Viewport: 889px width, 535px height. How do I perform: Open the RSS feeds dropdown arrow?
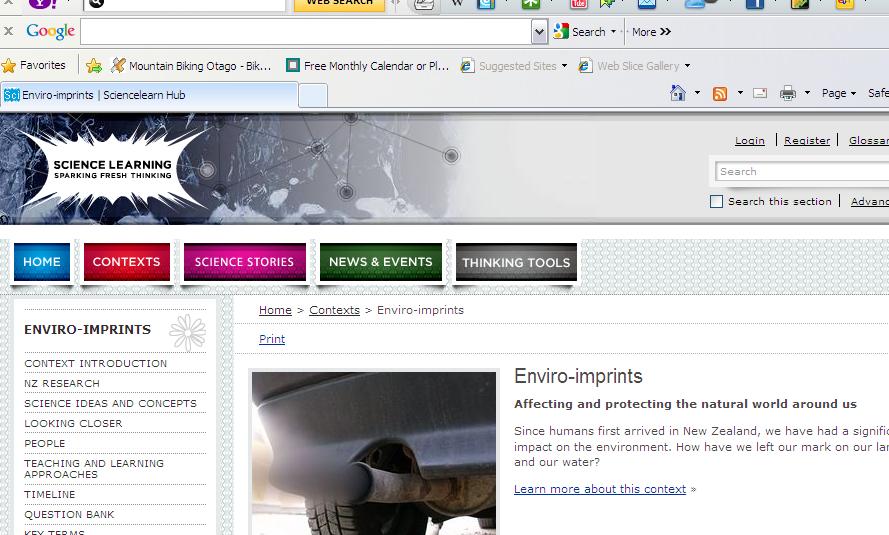point(740,92)
